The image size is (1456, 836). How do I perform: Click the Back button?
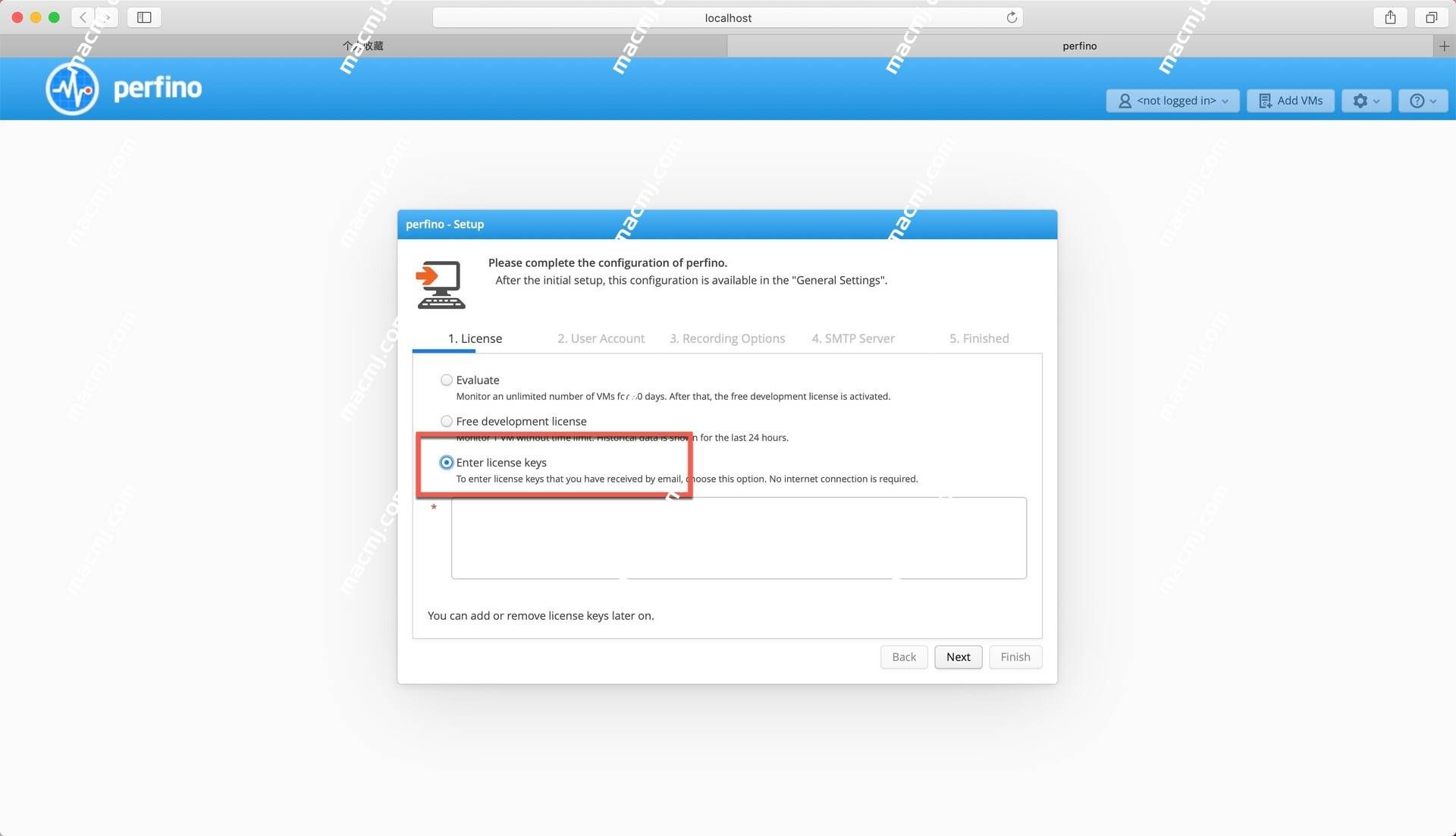(905, 656)
